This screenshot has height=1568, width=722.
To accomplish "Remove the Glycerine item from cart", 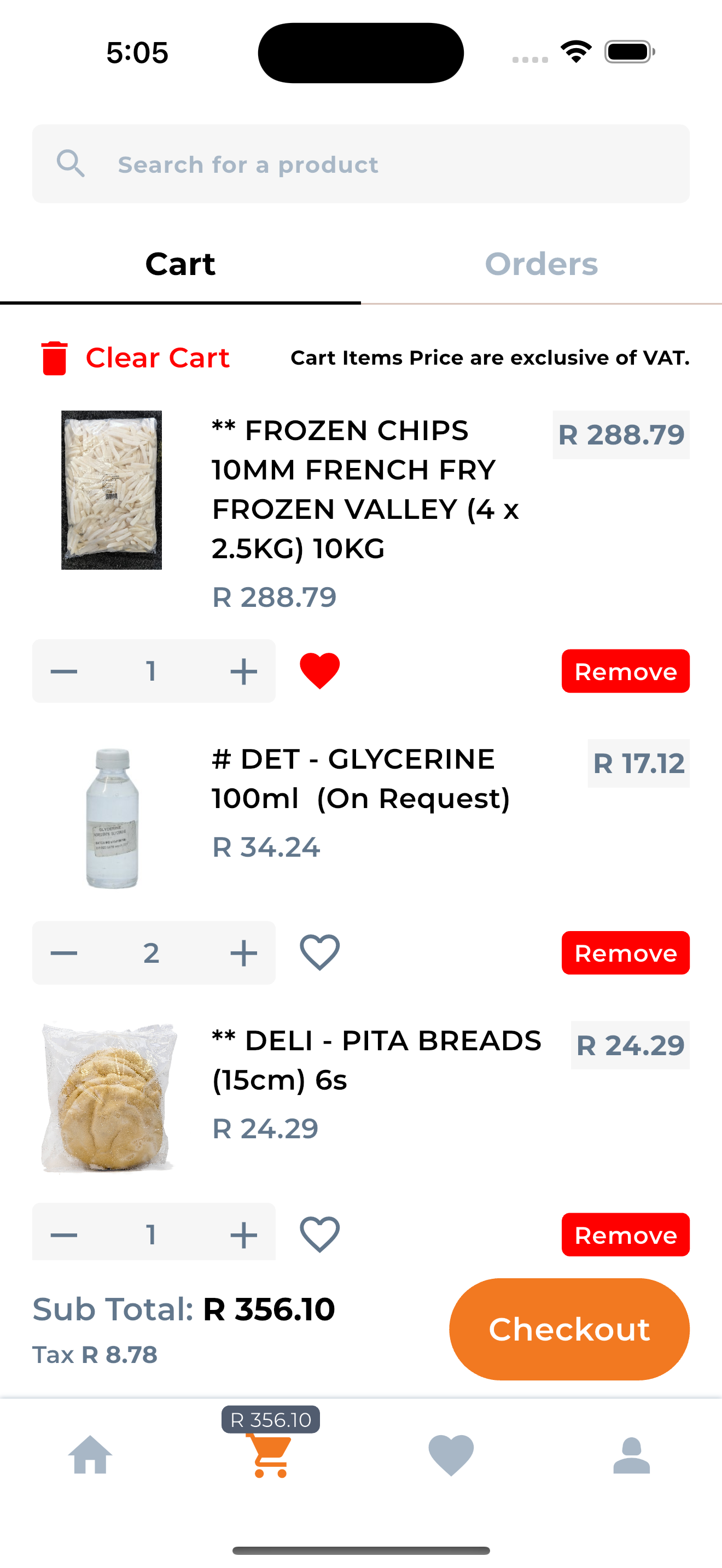I will point(625,952).
